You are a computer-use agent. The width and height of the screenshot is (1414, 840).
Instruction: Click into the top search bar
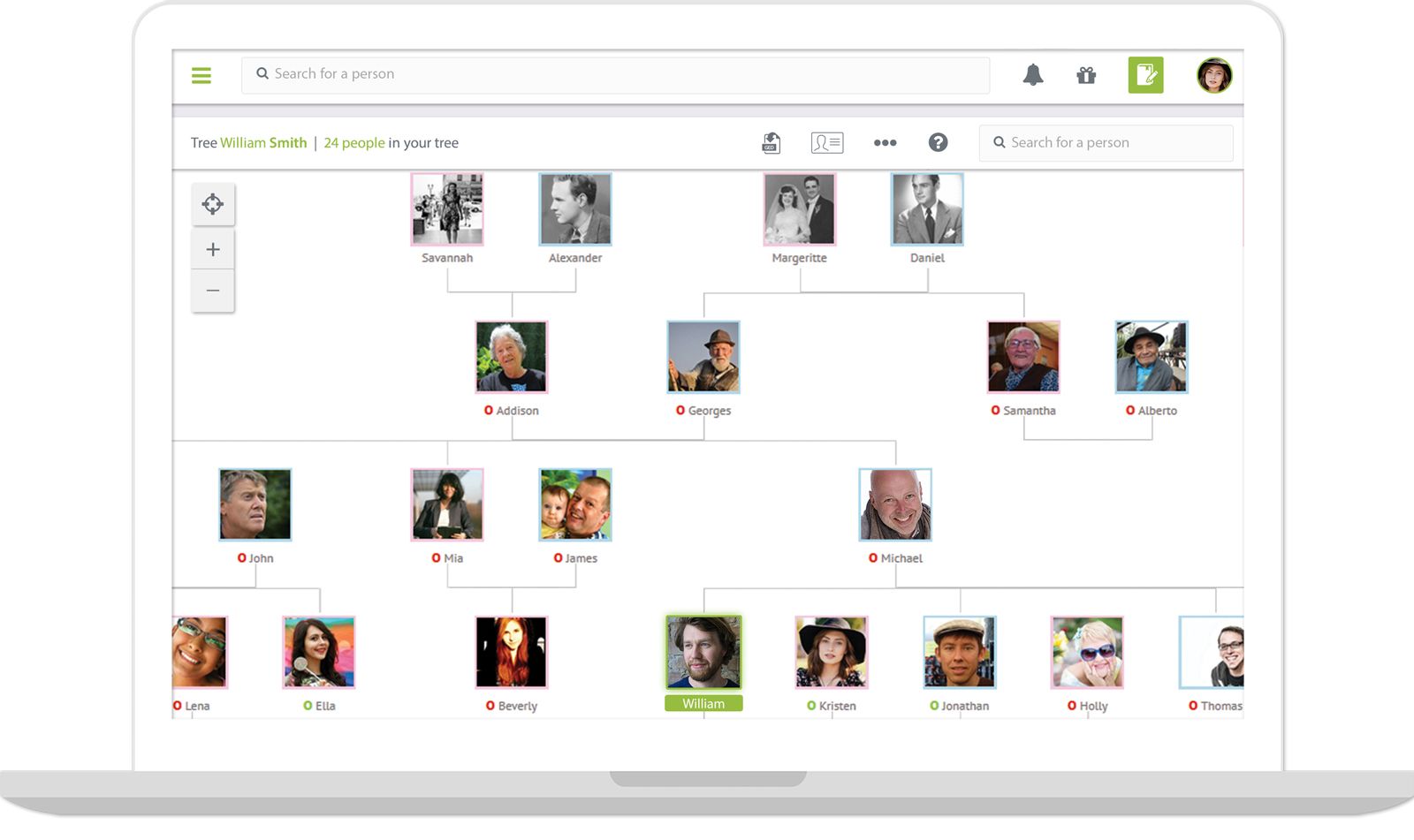pyautogui.click(x=614, y=74)
